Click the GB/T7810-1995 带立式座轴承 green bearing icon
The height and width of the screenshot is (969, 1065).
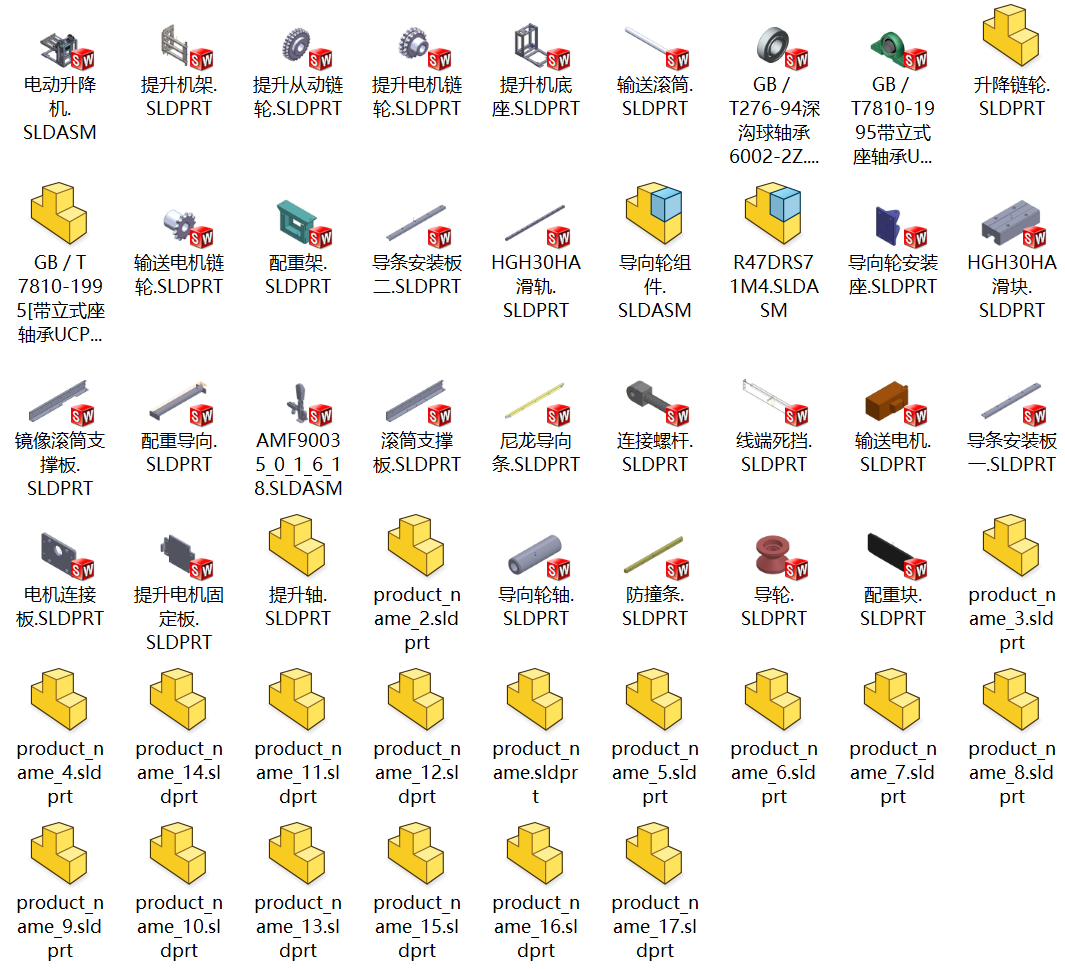899,50
